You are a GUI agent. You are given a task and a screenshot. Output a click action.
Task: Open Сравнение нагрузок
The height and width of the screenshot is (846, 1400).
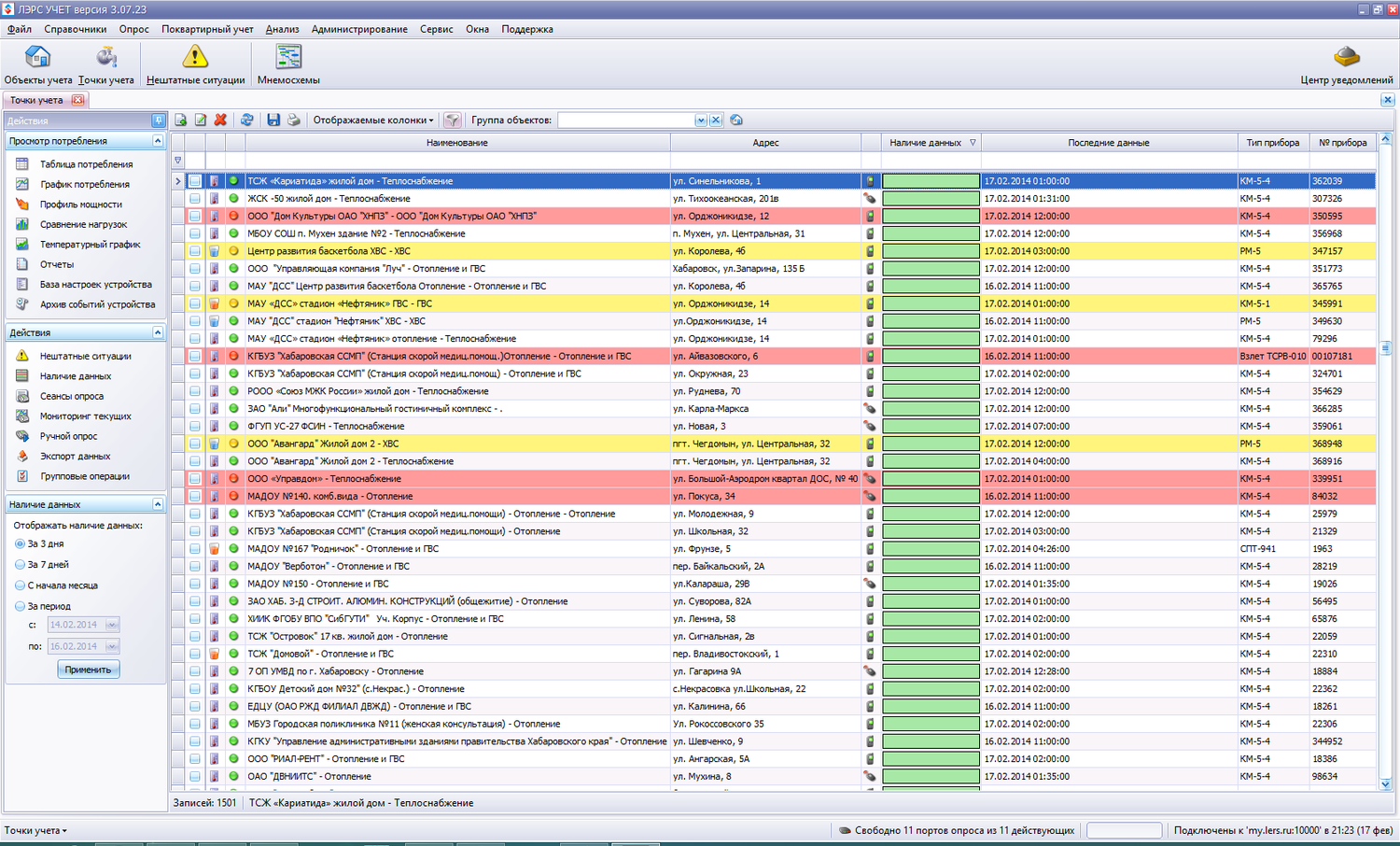[x=83, y=225]
